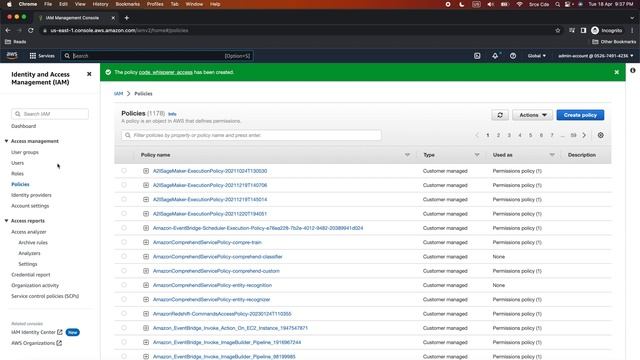Close the IAM Management Console tab
The image size is (640, 360).
pos(113,18)
